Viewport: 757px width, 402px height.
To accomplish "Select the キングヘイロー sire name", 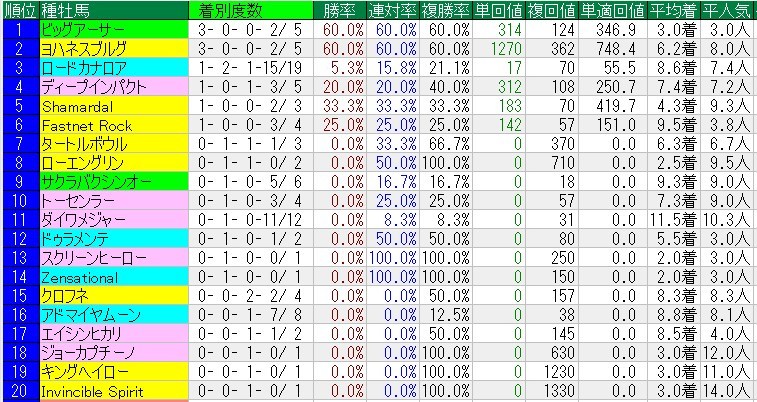I will click(83, 372).
